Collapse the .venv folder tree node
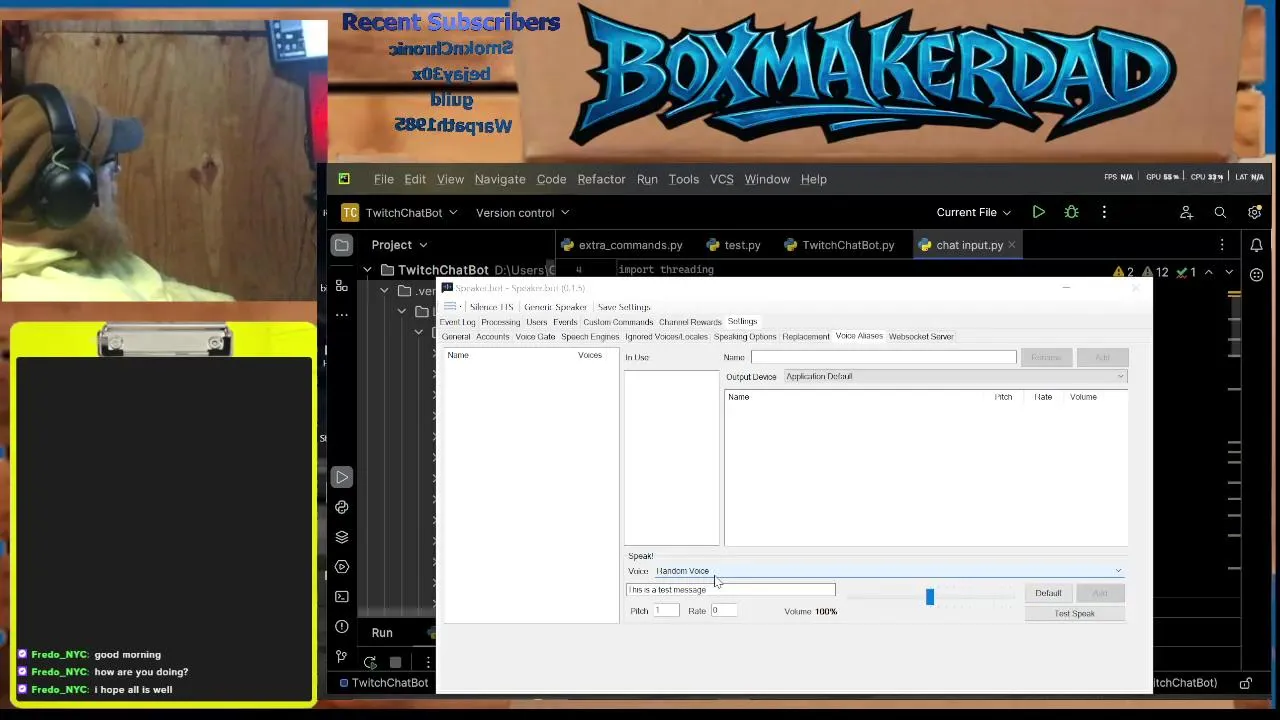Viewport: 1280px width, 720px height. tap(384, 291)
